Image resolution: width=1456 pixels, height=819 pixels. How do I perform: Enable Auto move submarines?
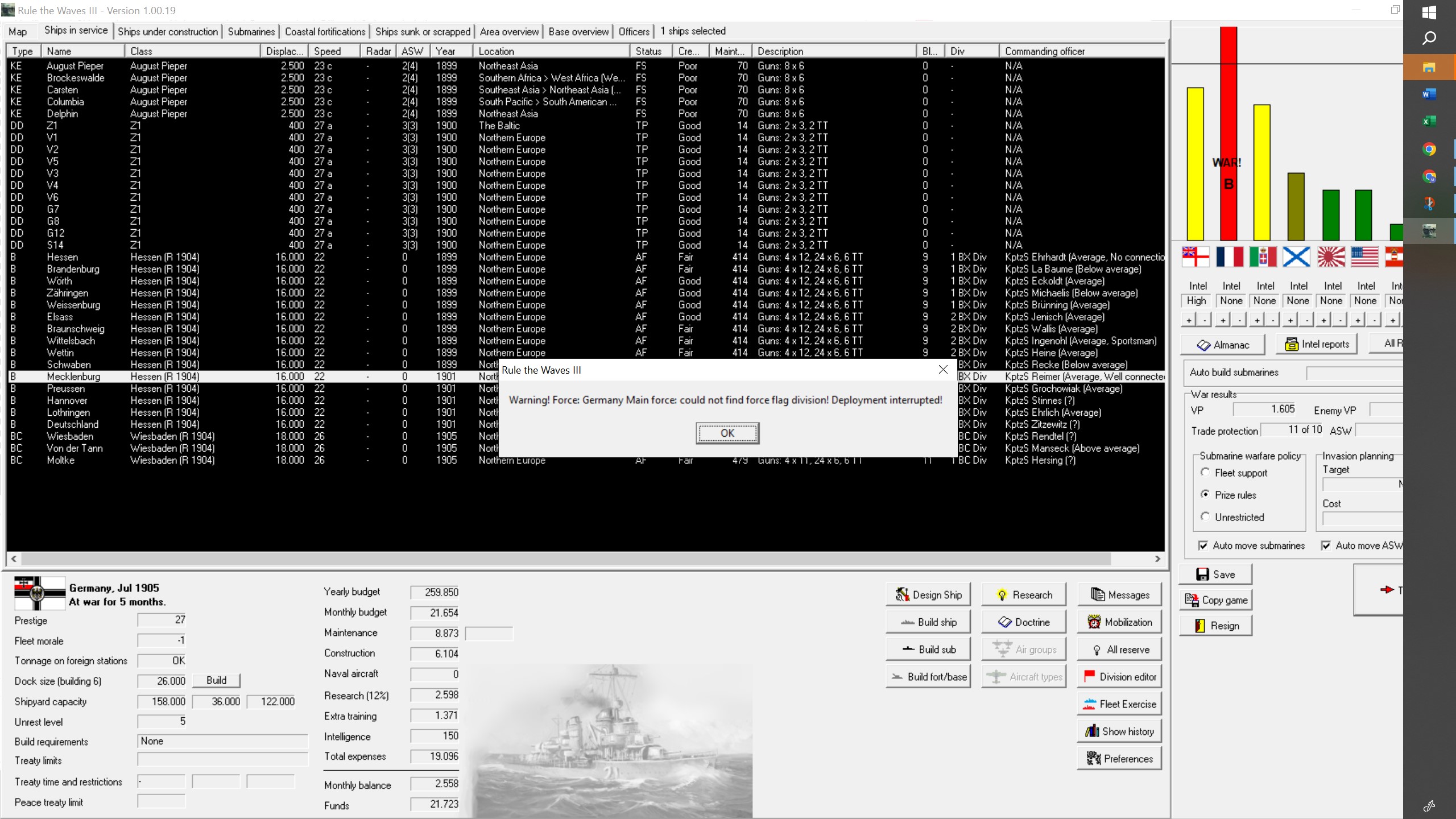pos(1204,545)
